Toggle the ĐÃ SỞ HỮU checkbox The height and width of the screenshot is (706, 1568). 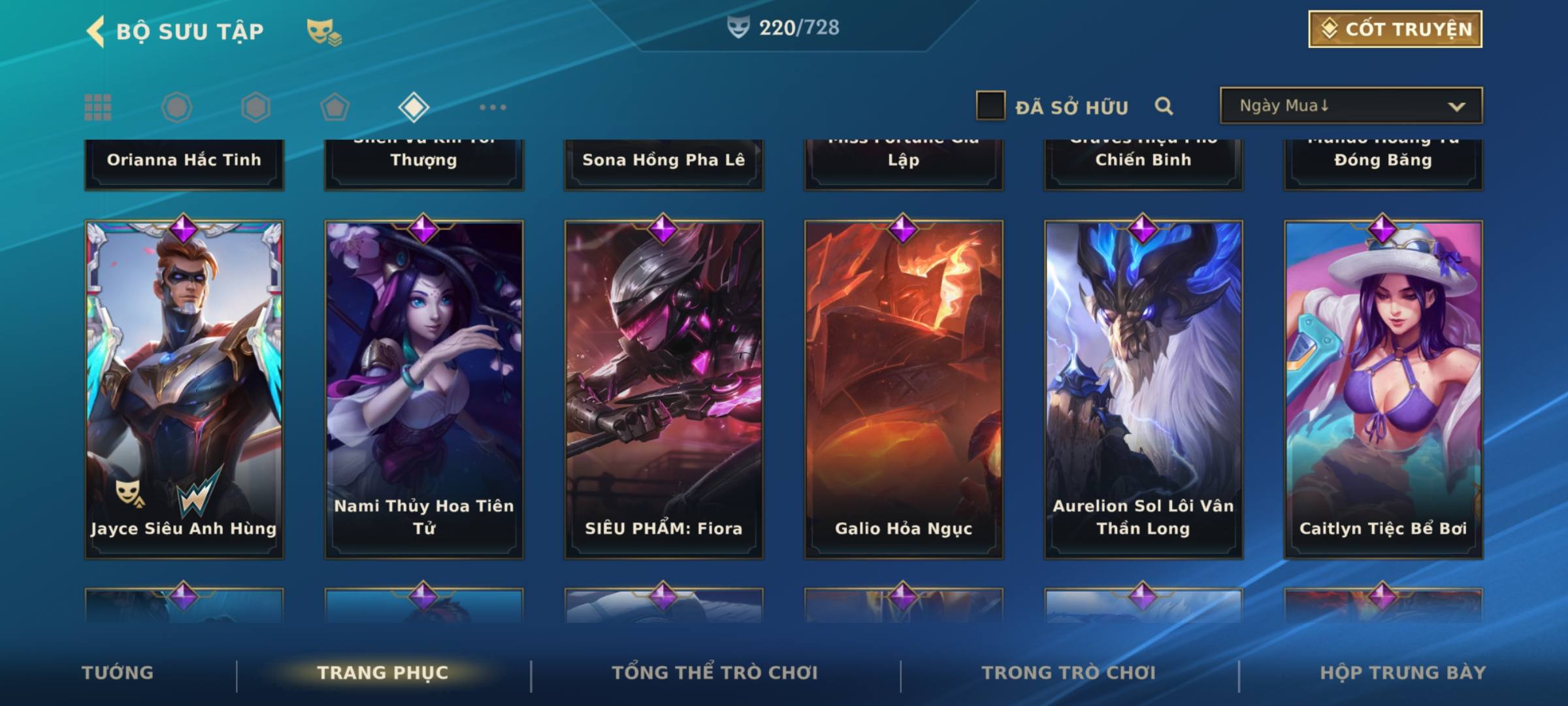990,106
